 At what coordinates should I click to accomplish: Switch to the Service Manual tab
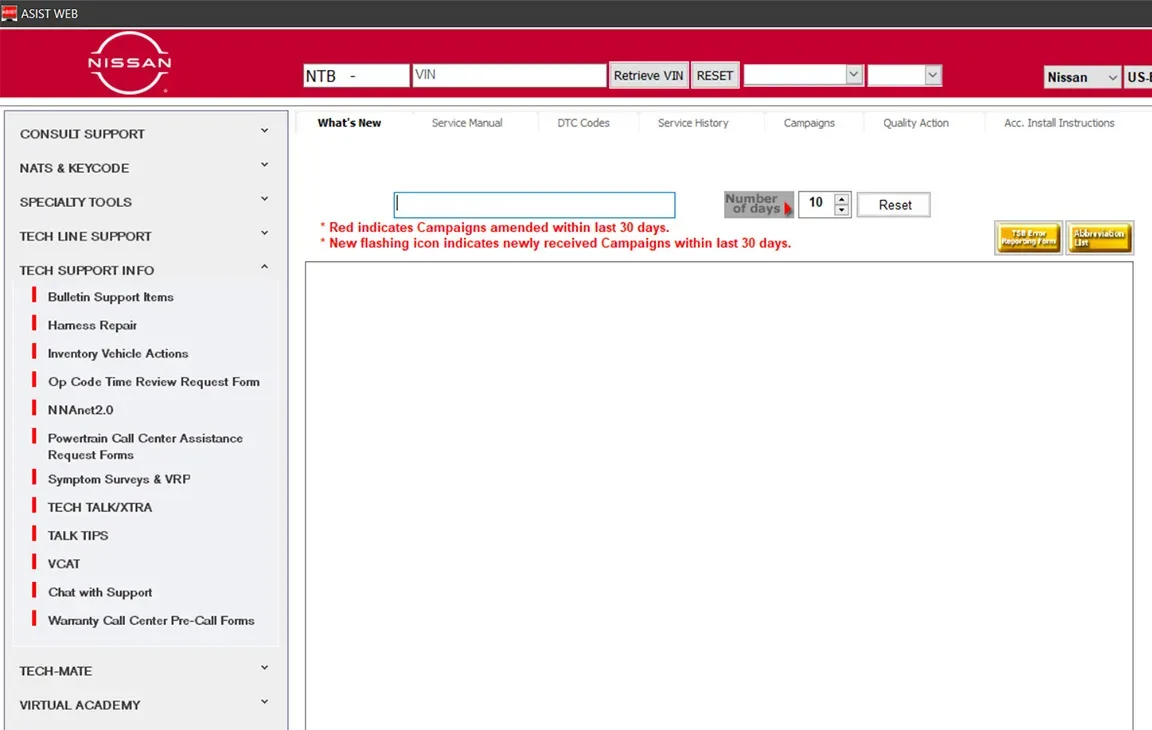point(467,123)
